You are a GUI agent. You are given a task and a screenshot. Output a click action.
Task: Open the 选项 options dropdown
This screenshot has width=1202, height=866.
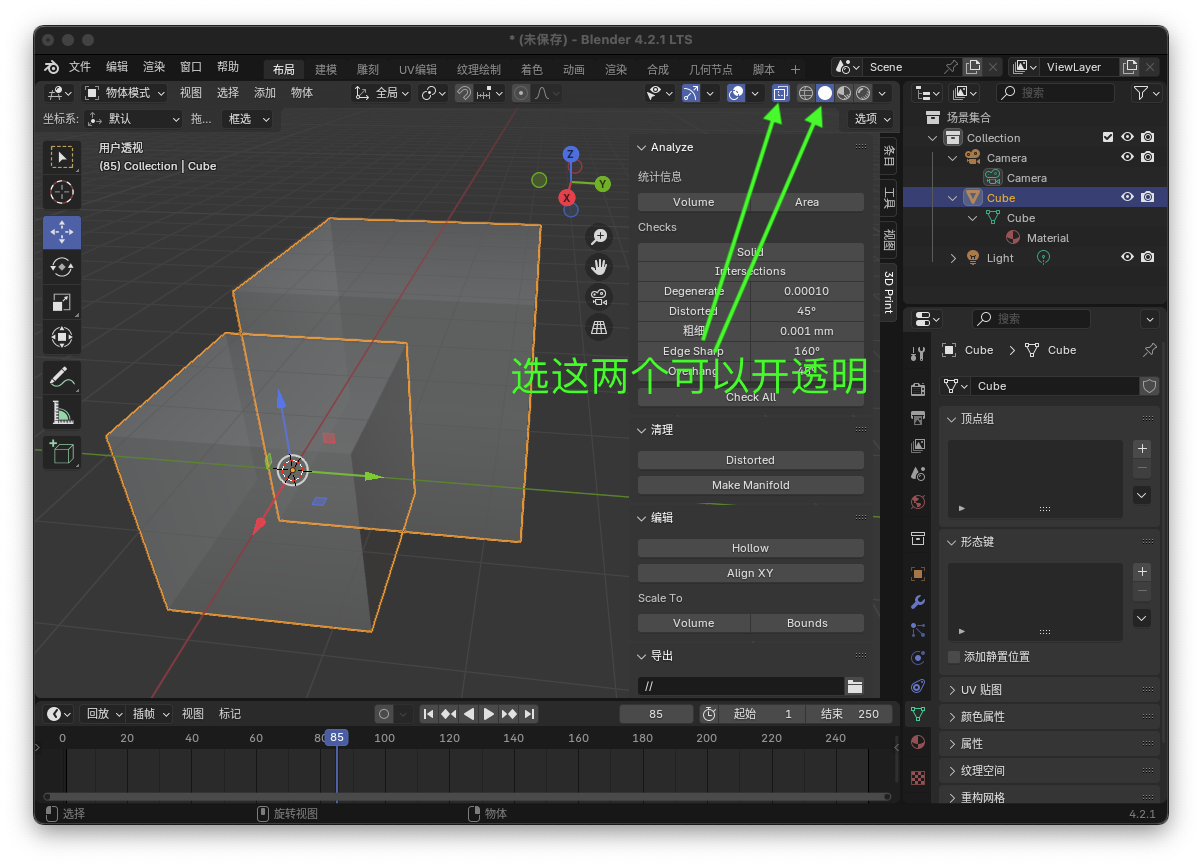(872, 119)
